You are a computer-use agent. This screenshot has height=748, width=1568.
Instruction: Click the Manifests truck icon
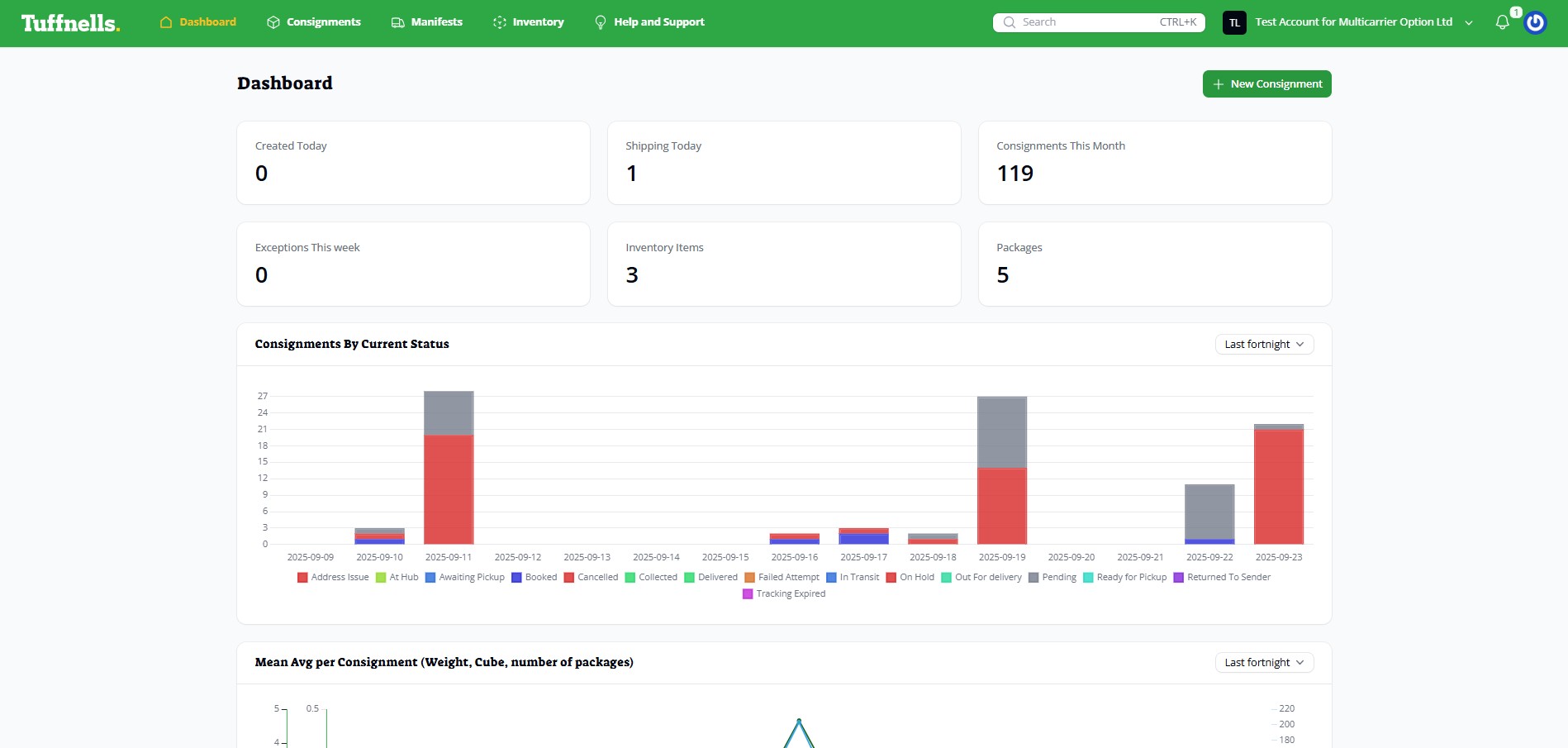[x=397, y=22]
